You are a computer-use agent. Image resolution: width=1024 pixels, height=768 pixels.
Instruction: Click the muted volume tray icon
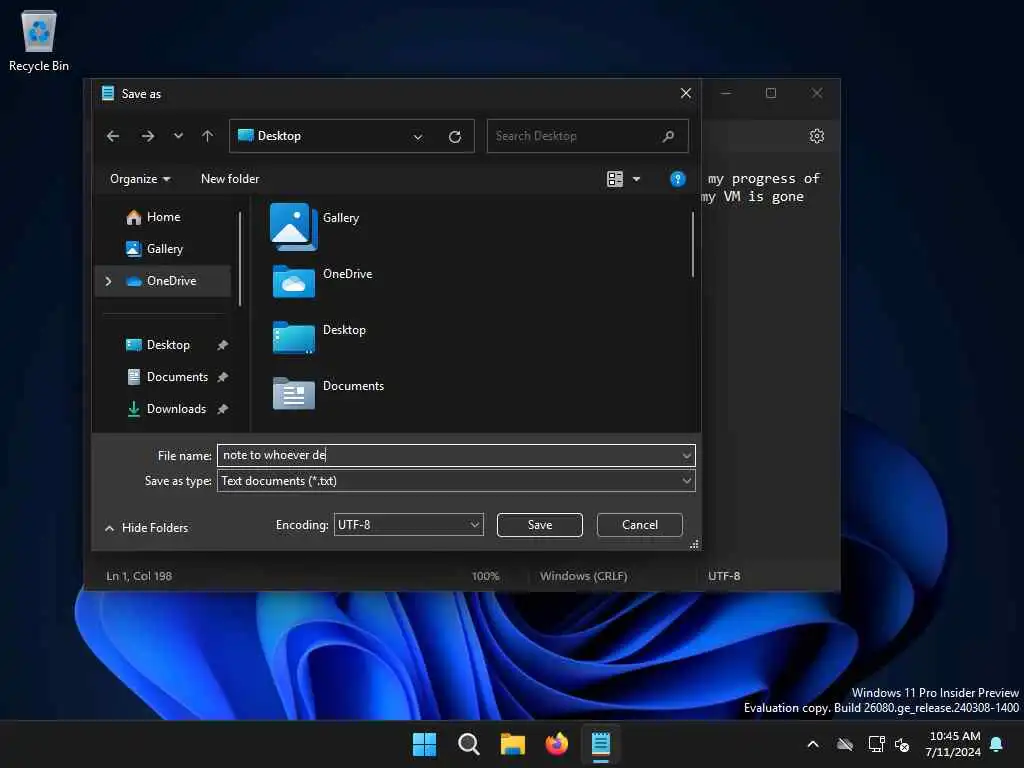coord(903,744)
